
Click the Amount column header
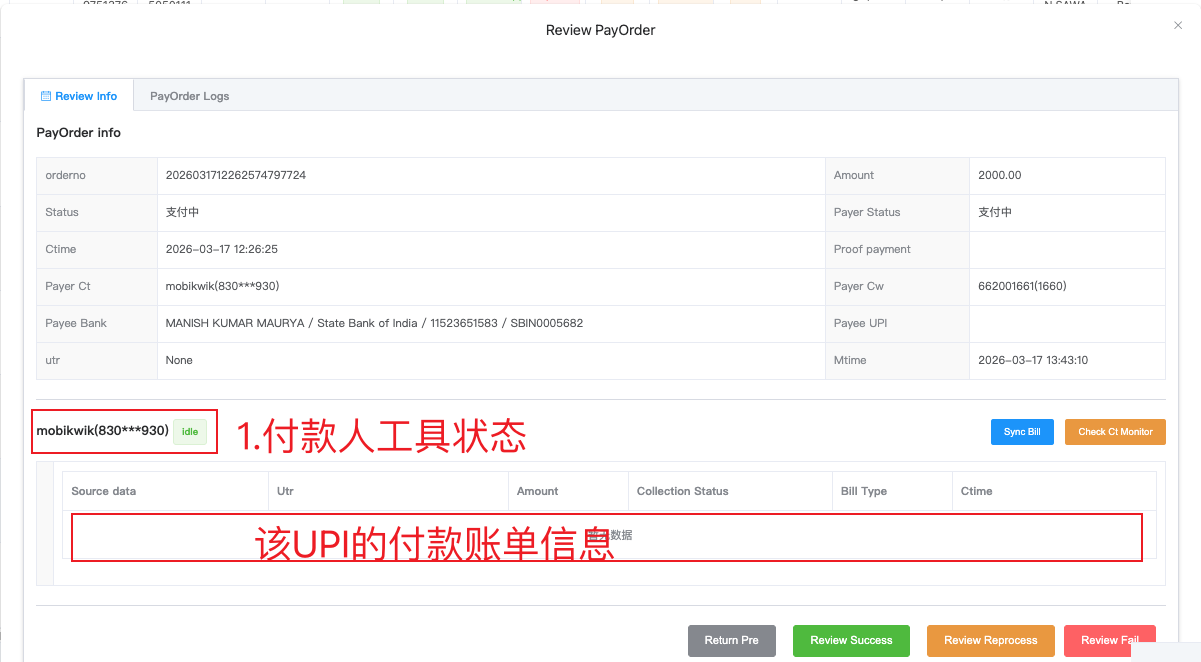tap(537, 491)
